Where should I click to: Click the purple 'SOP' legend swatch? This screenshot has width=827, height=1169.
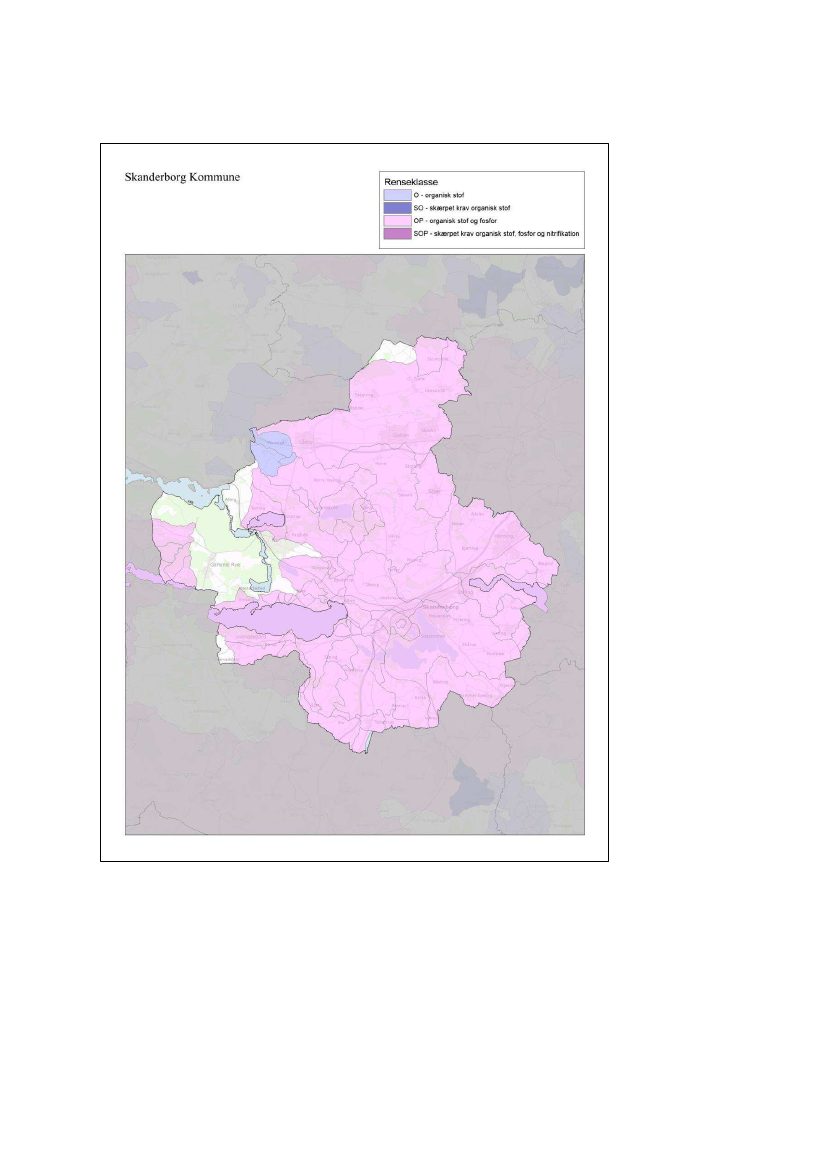coord(397,233)
